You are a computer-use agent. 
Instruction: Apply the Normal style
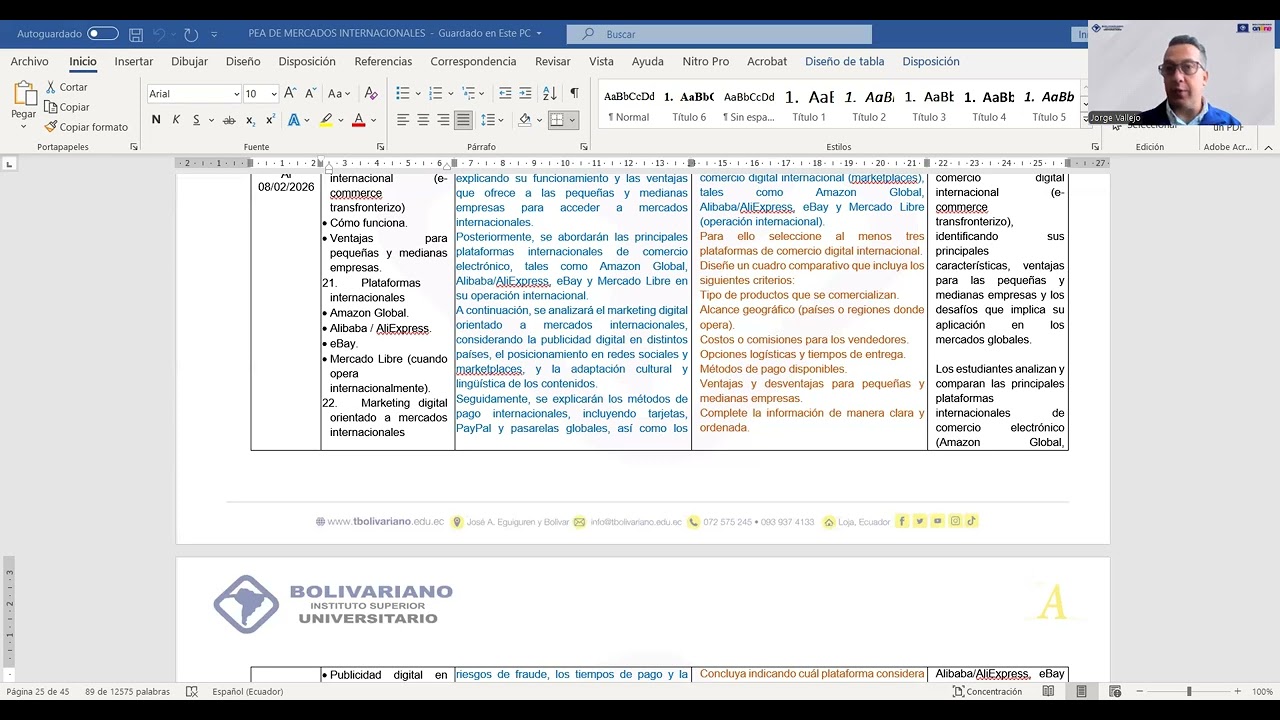pyautogui.click(x=629, y=106)
